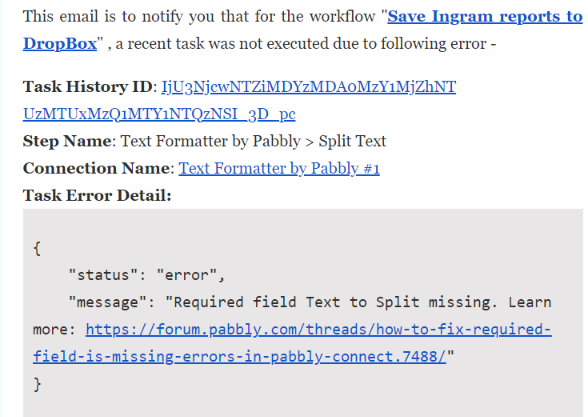Click the closing curly brace of the JSON
Image resolution: width=588 pixels, height=417 pixels.
(37, 384)
